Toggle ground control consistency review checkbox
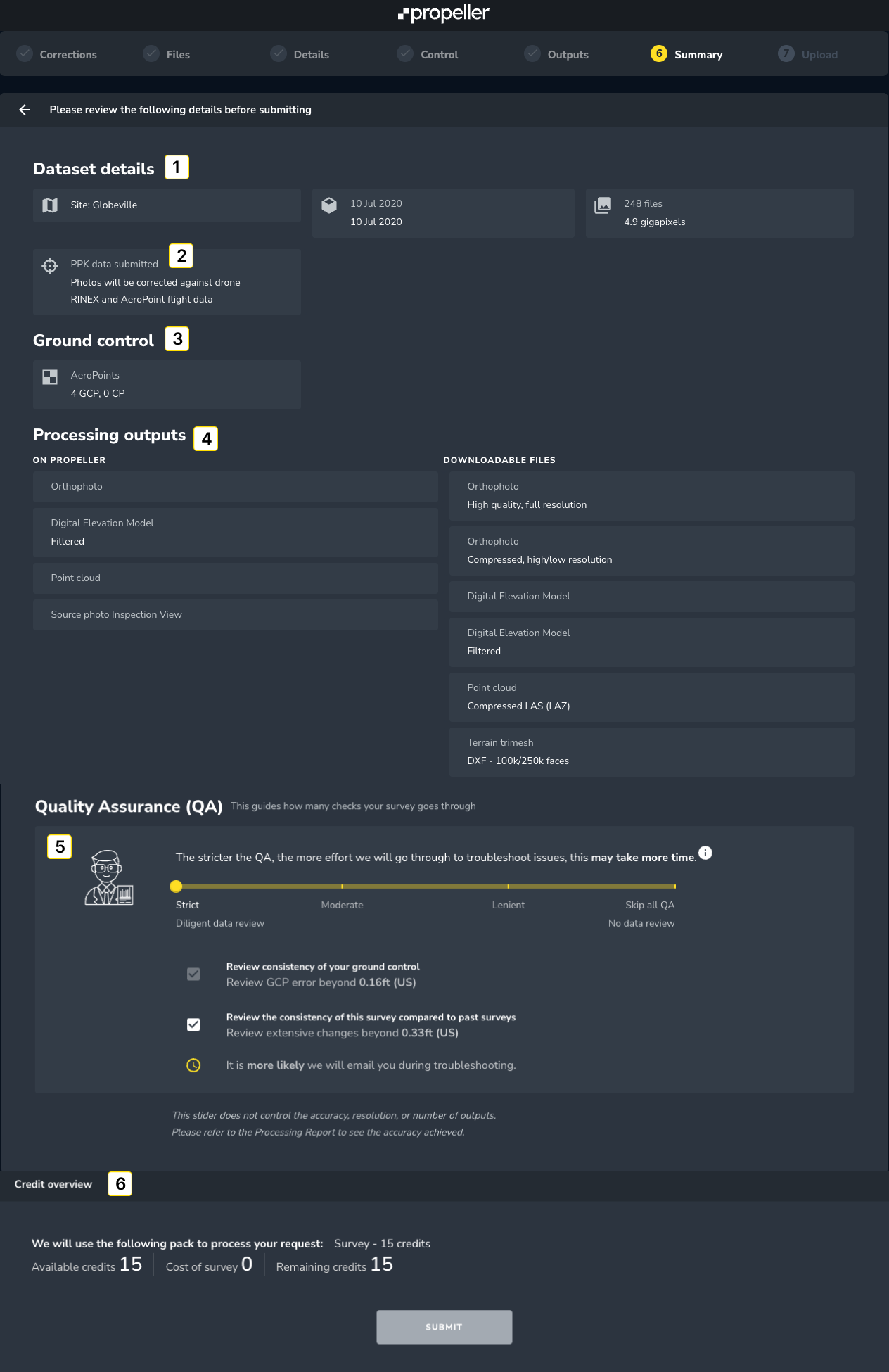The height and width of the screenshot is (1372, 889). [193, 974]
